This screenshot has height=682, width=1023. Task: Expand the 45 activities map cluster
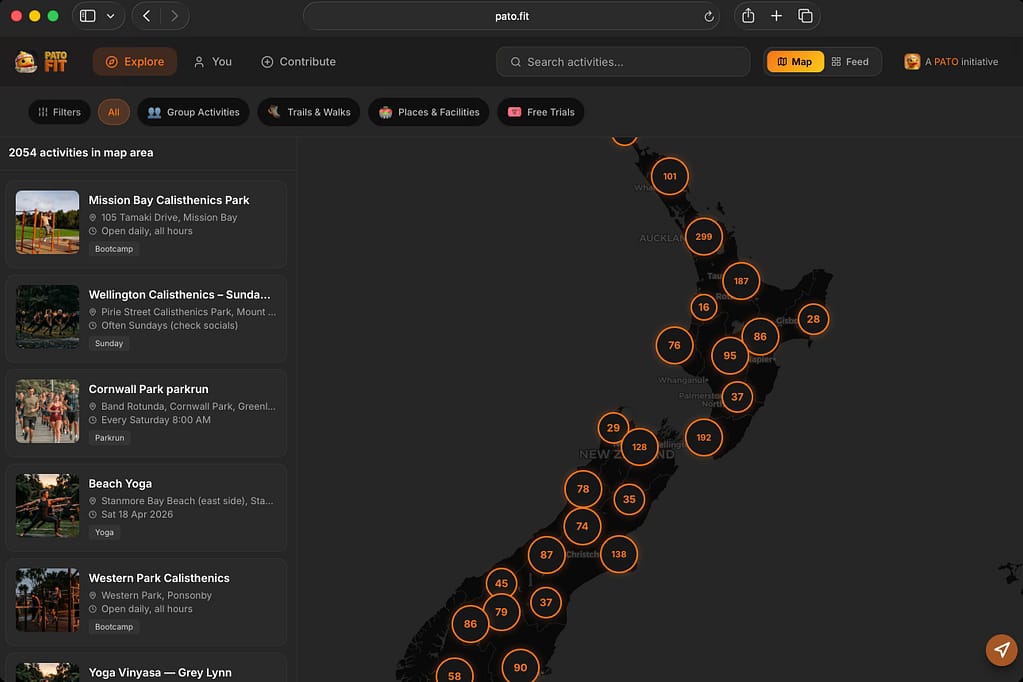coord(501,583)
